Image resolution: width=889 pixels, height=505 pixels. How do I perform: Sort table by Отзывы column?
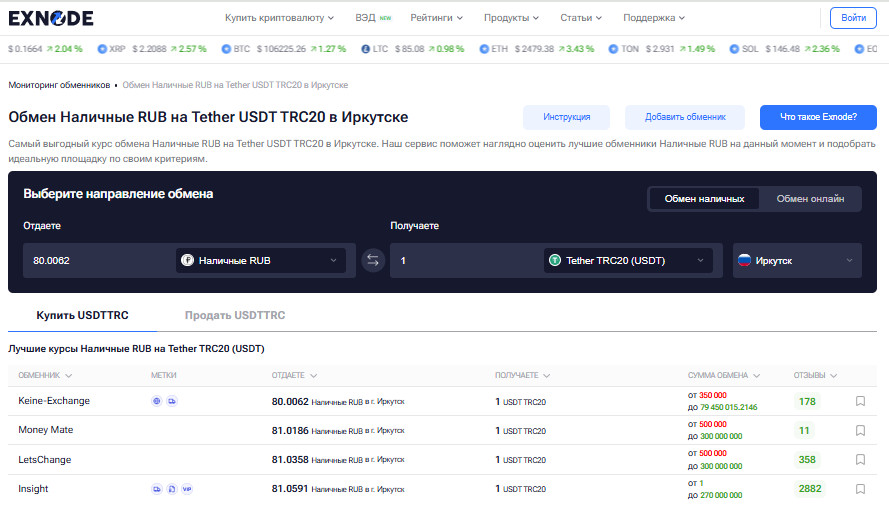click(815, 375)
